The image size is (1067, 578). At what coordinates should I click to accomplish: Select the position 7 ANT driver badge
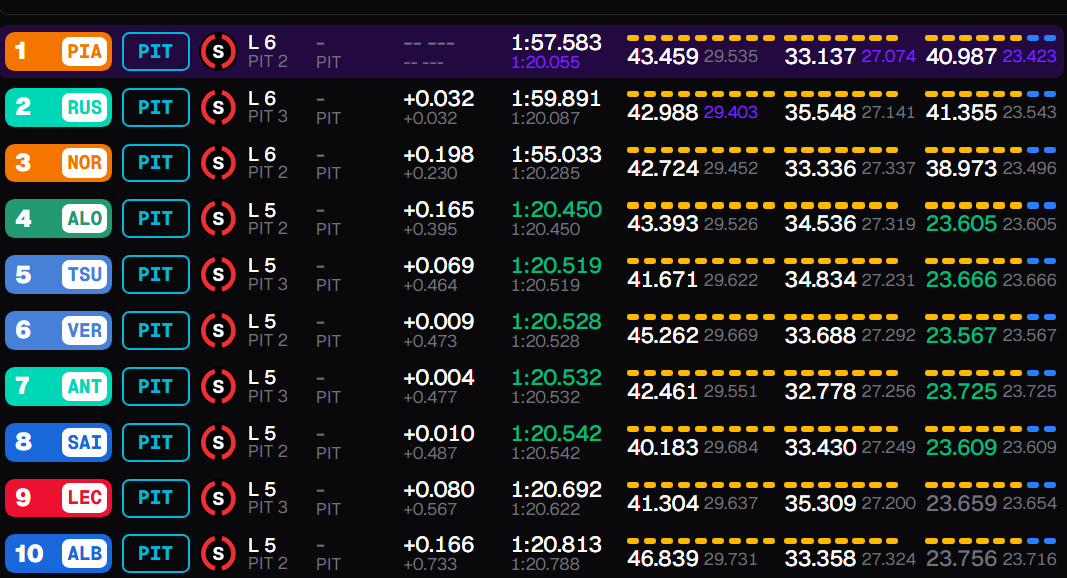click(59, 386)
